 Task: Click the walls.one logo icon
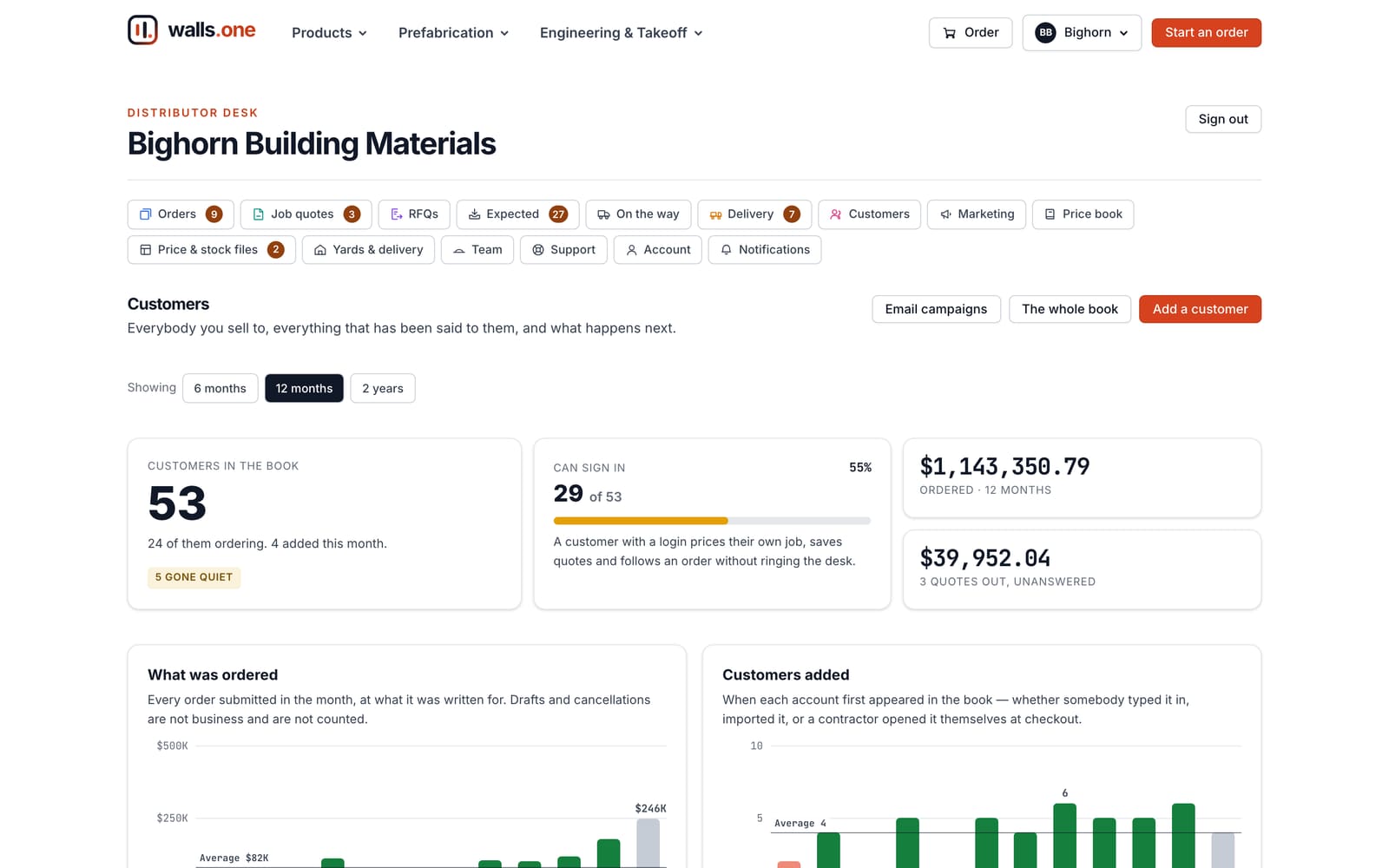click(x=142, y=30)
